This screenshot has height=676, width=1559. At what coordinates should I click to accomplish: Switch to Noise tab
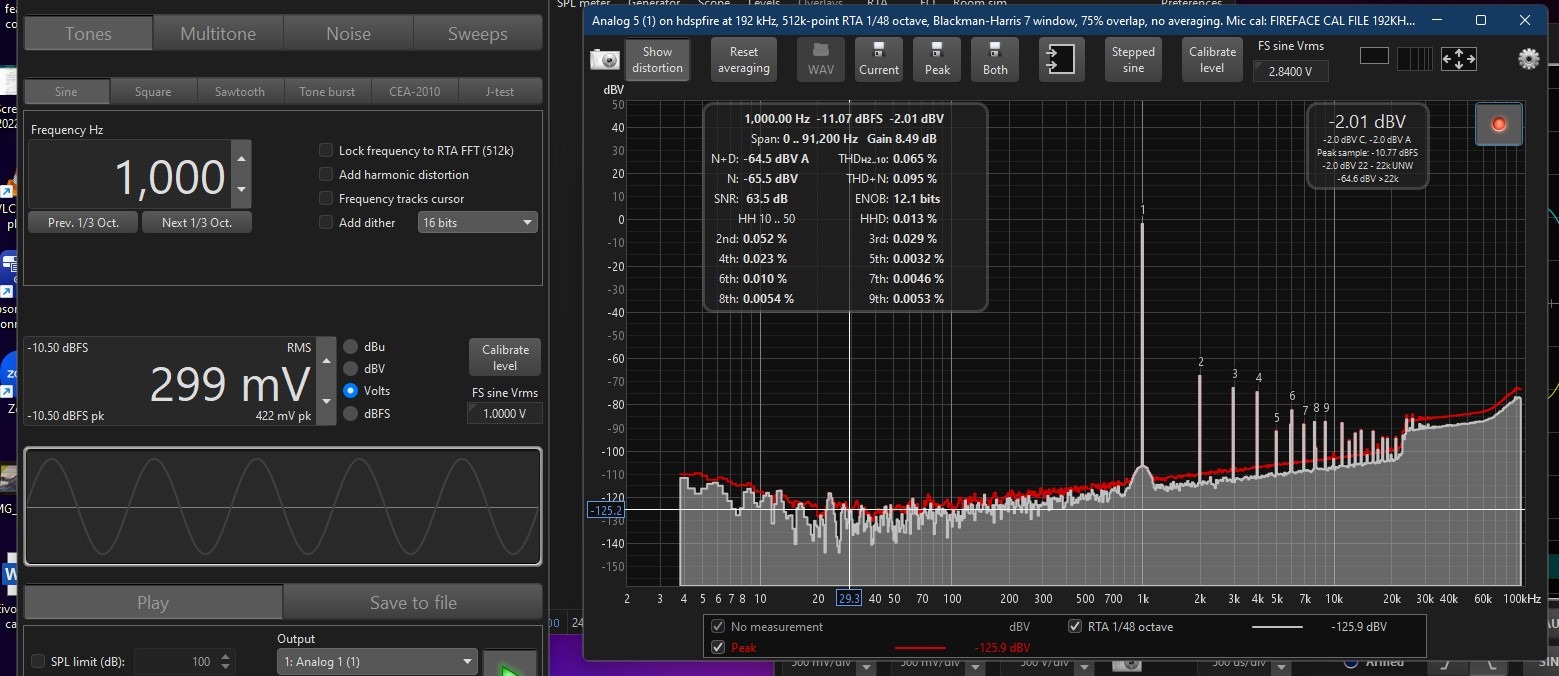[x=348, y=34]
